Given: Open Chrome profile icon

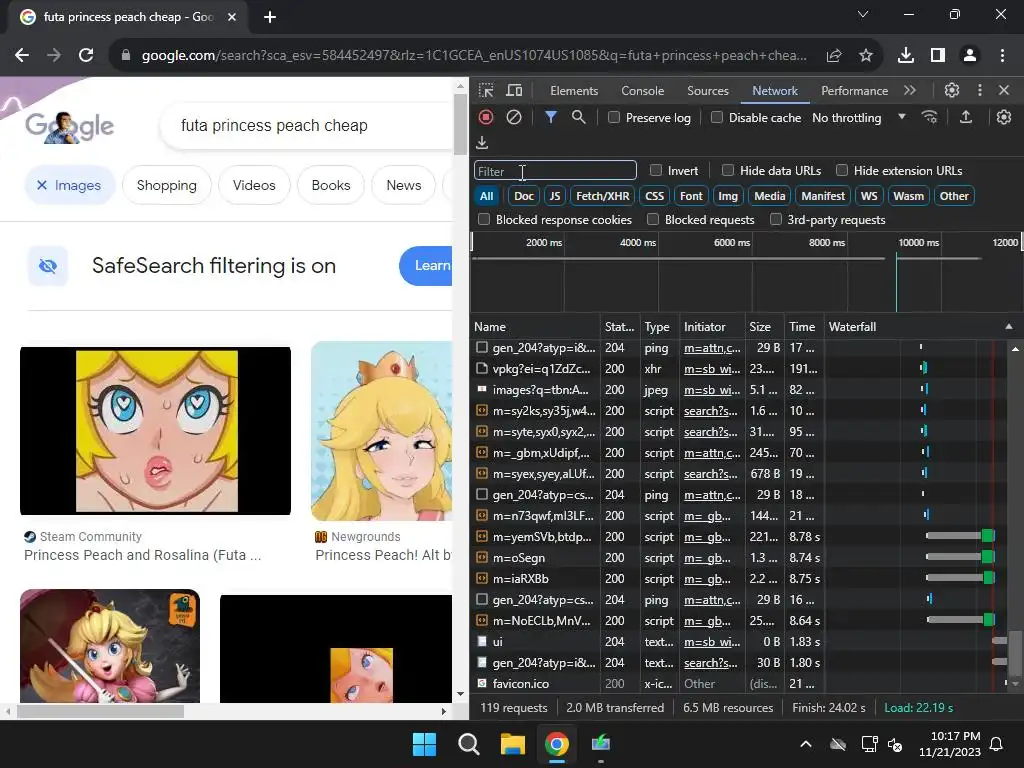Looking at the screenshot, I should [970, 56].
